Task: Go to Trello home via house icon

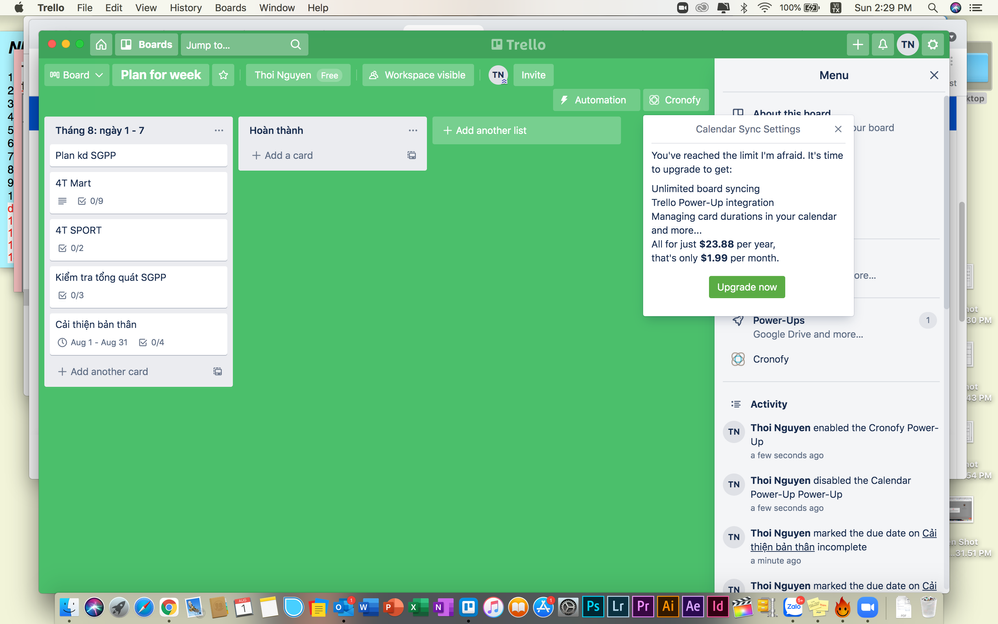Action: click(101, 45)
